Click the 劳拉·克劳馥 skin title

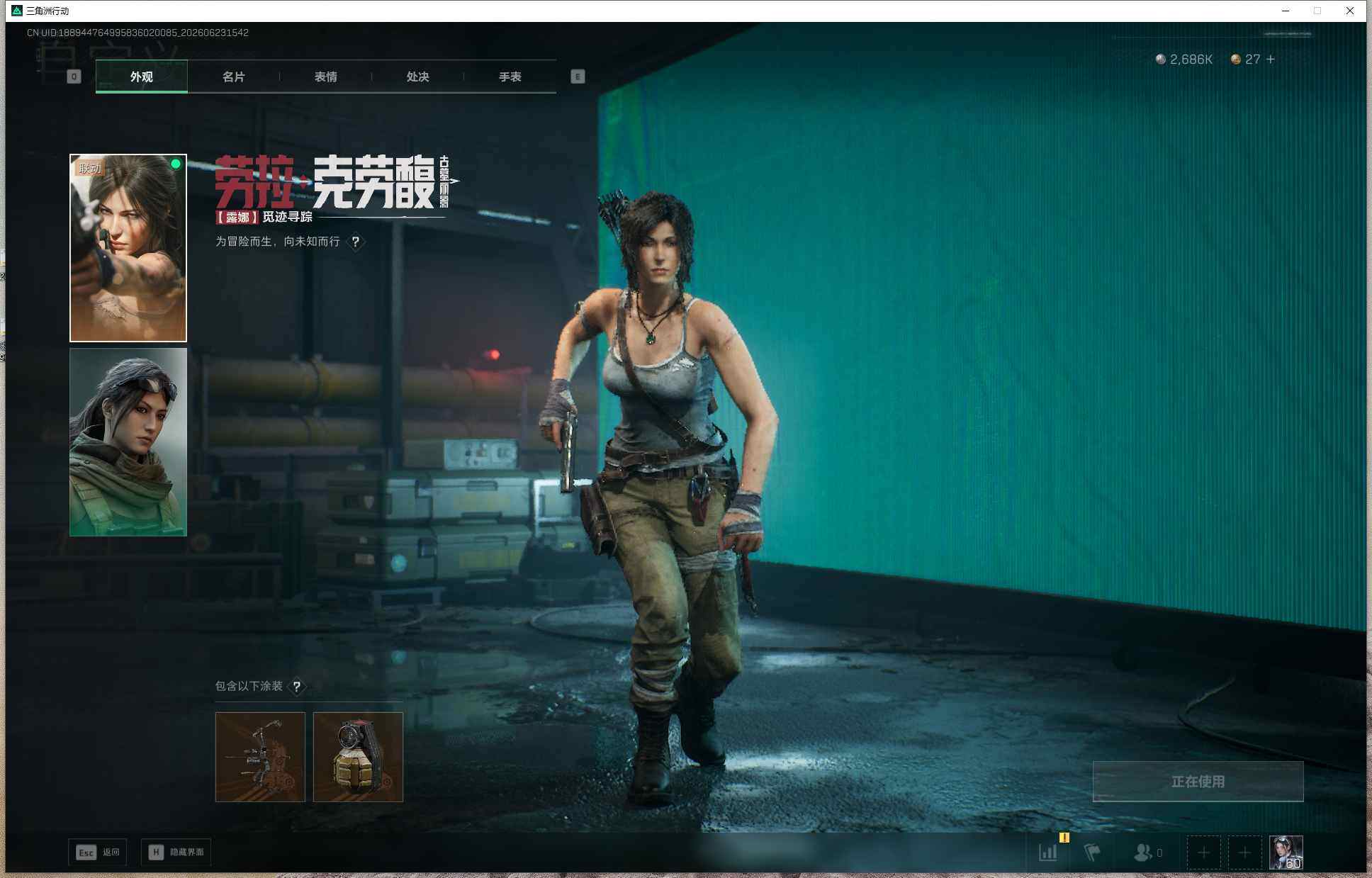point(325,182)
